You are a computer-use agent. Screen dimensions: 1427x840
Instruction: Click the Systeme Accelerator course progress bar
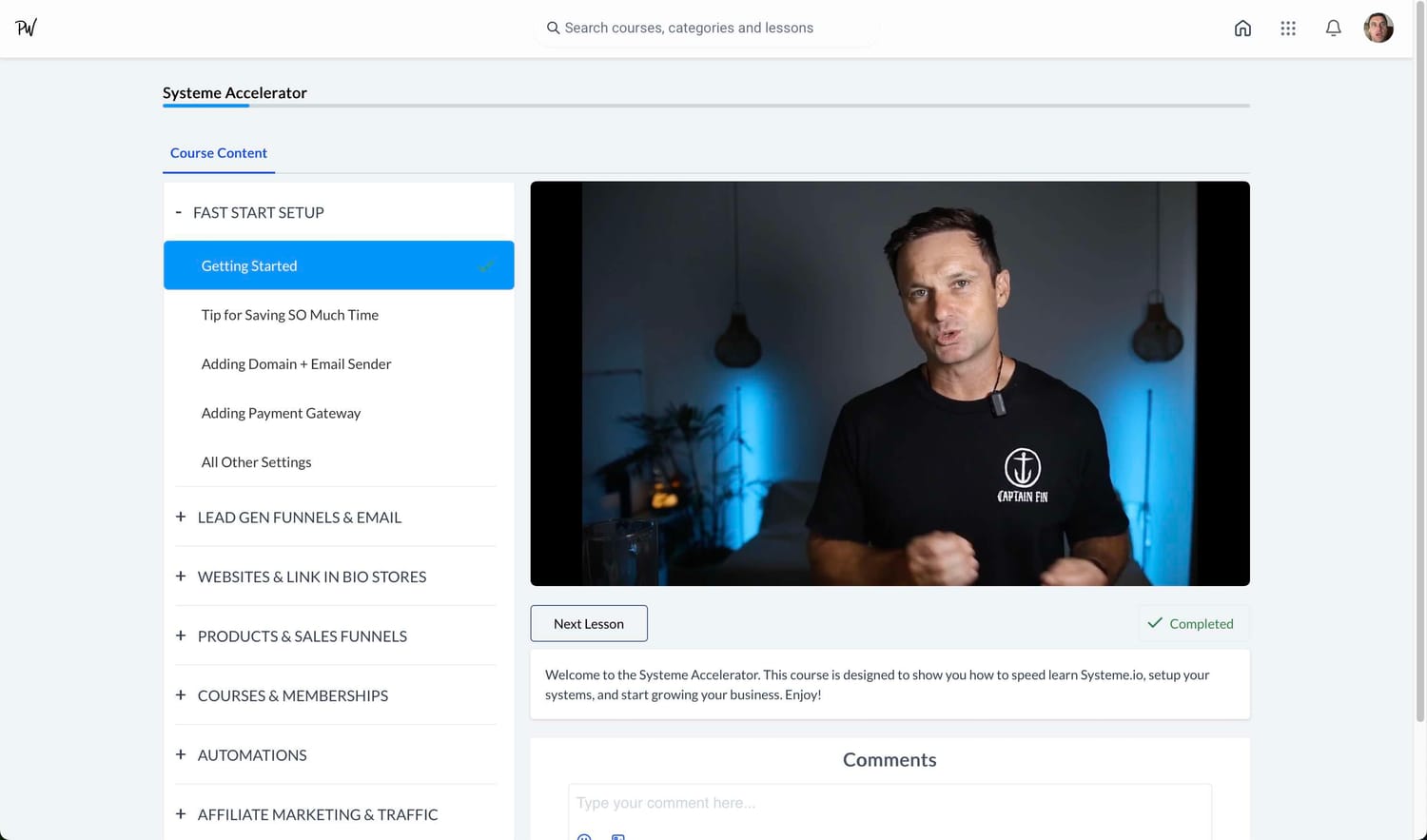tap(706, 106)
